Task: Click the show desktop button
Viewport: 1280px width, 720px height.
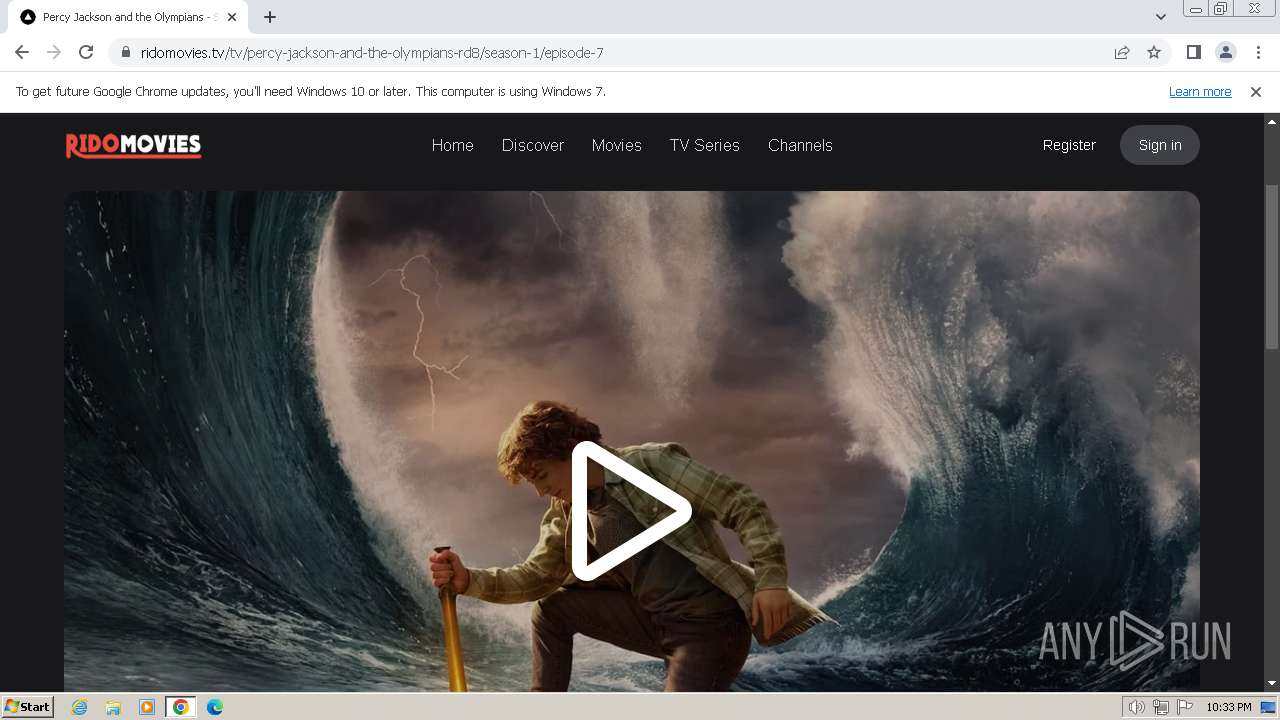Action: [1268, 707]
